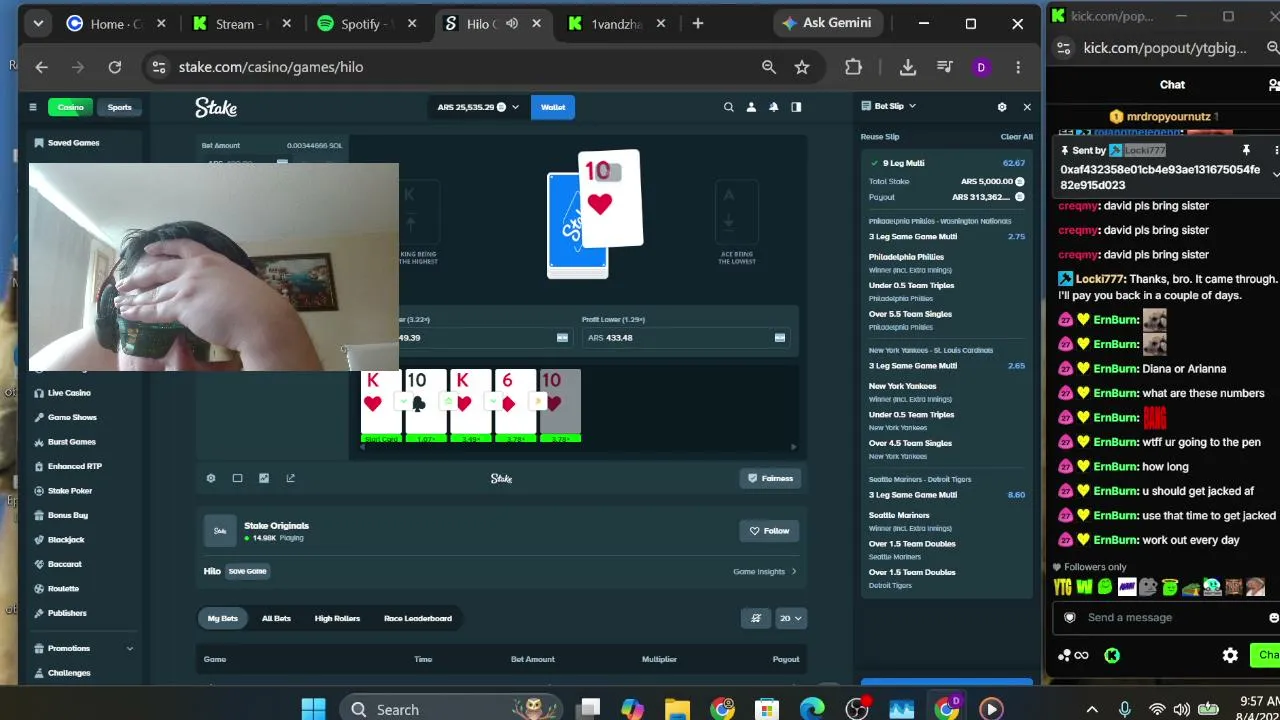Open the Stake hamburger menu
The height and width of the screenshot is (720, 1280).
[32, 107]
